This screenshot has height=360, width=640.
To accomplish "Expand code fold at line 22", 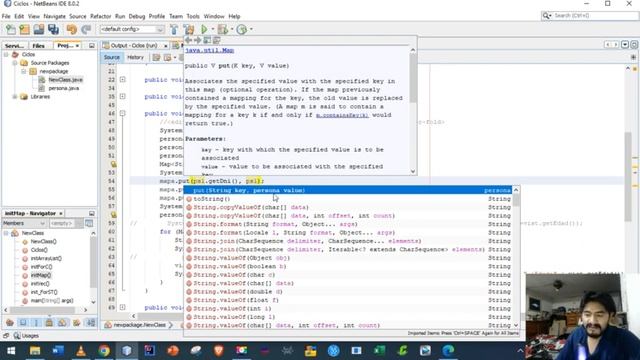I will coord(122,80).
